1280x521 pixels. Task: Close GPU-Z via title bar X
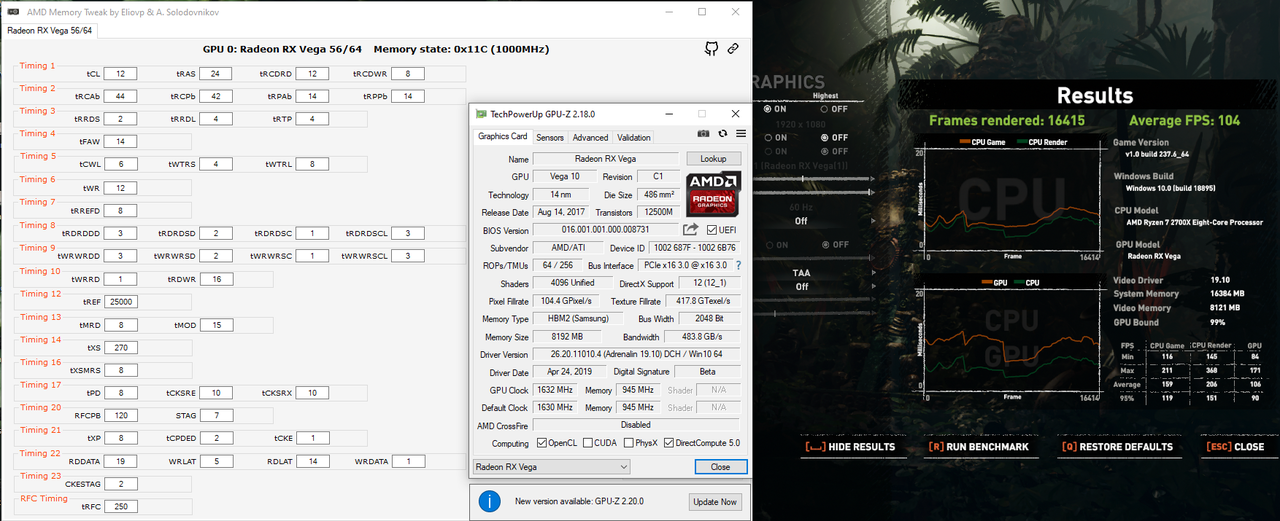(735, 114)
